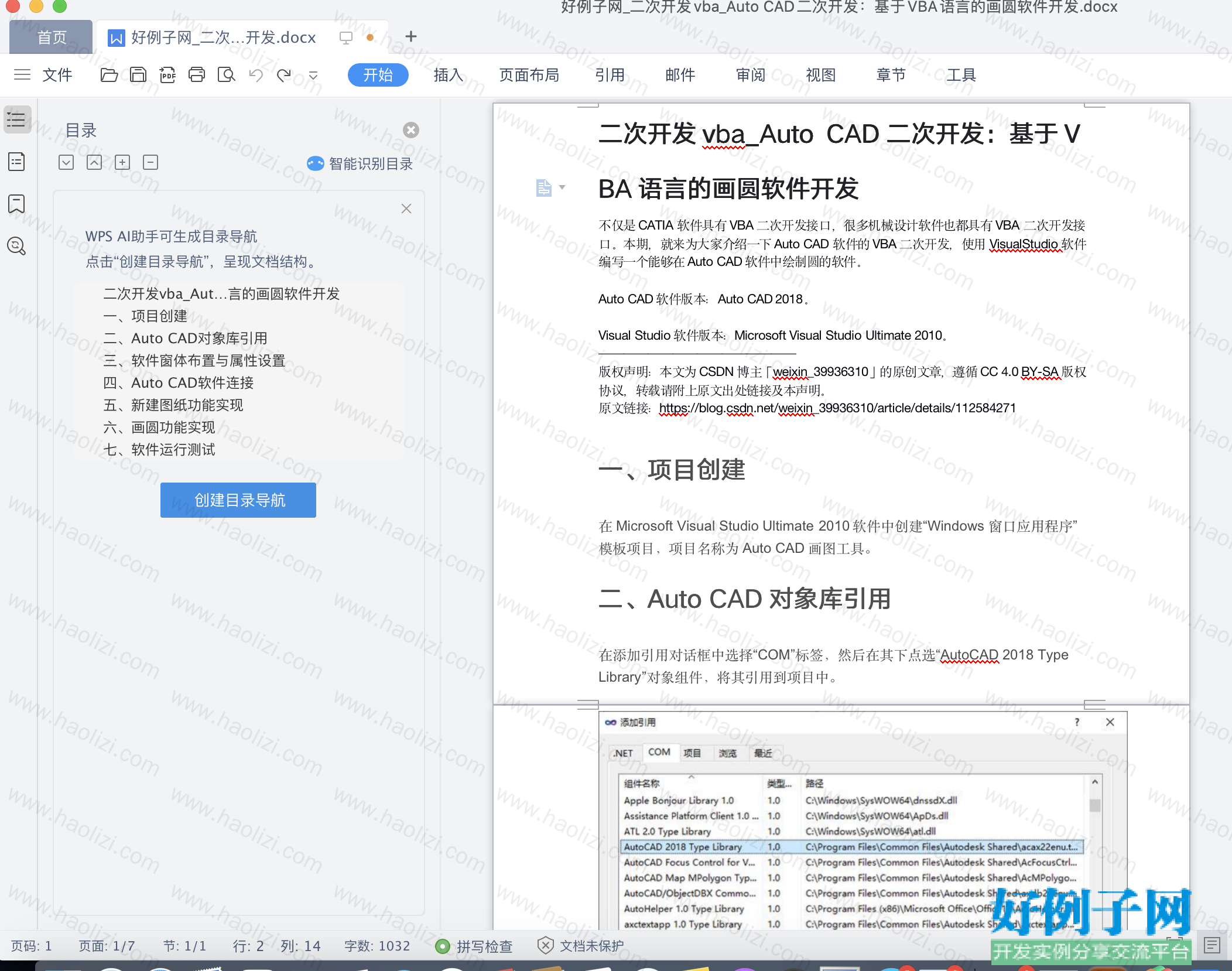The height and width of the screenshot is (971, 1232).
Task: Select the 引用 ribbon tab
Action: point(610,75)
